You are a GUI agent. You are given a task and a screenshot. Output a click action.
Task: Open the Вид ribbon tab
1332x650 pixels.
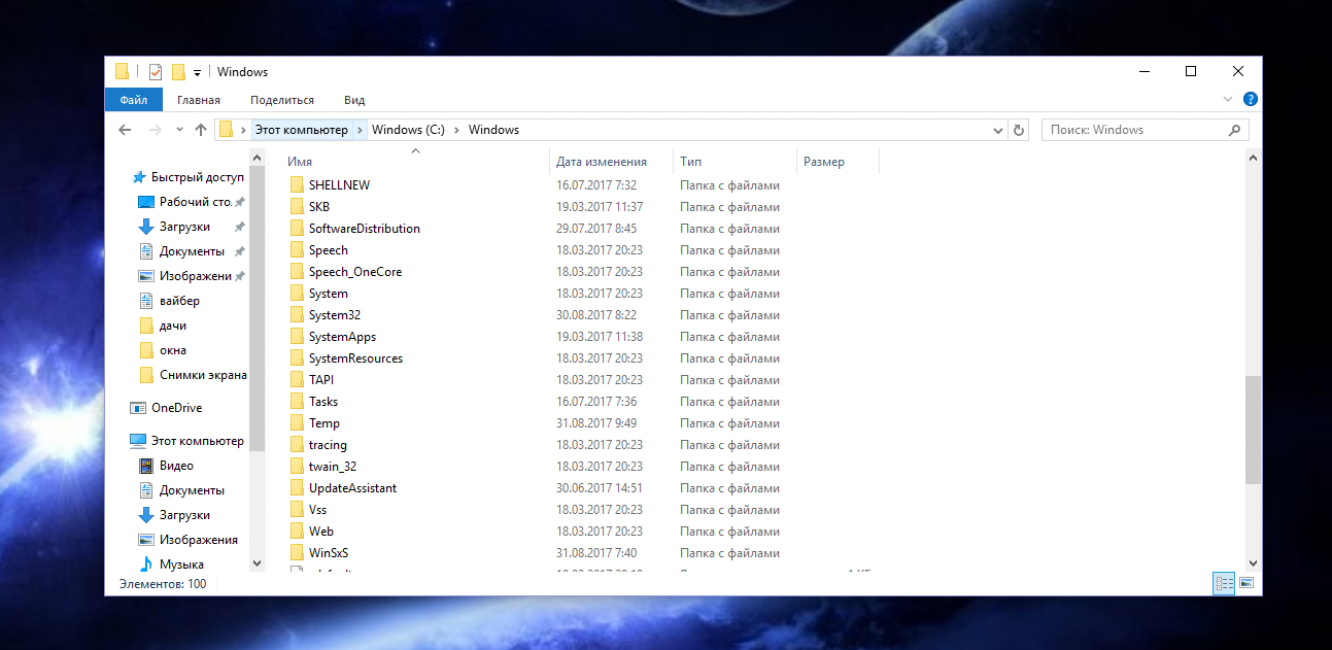click(354, 100)
